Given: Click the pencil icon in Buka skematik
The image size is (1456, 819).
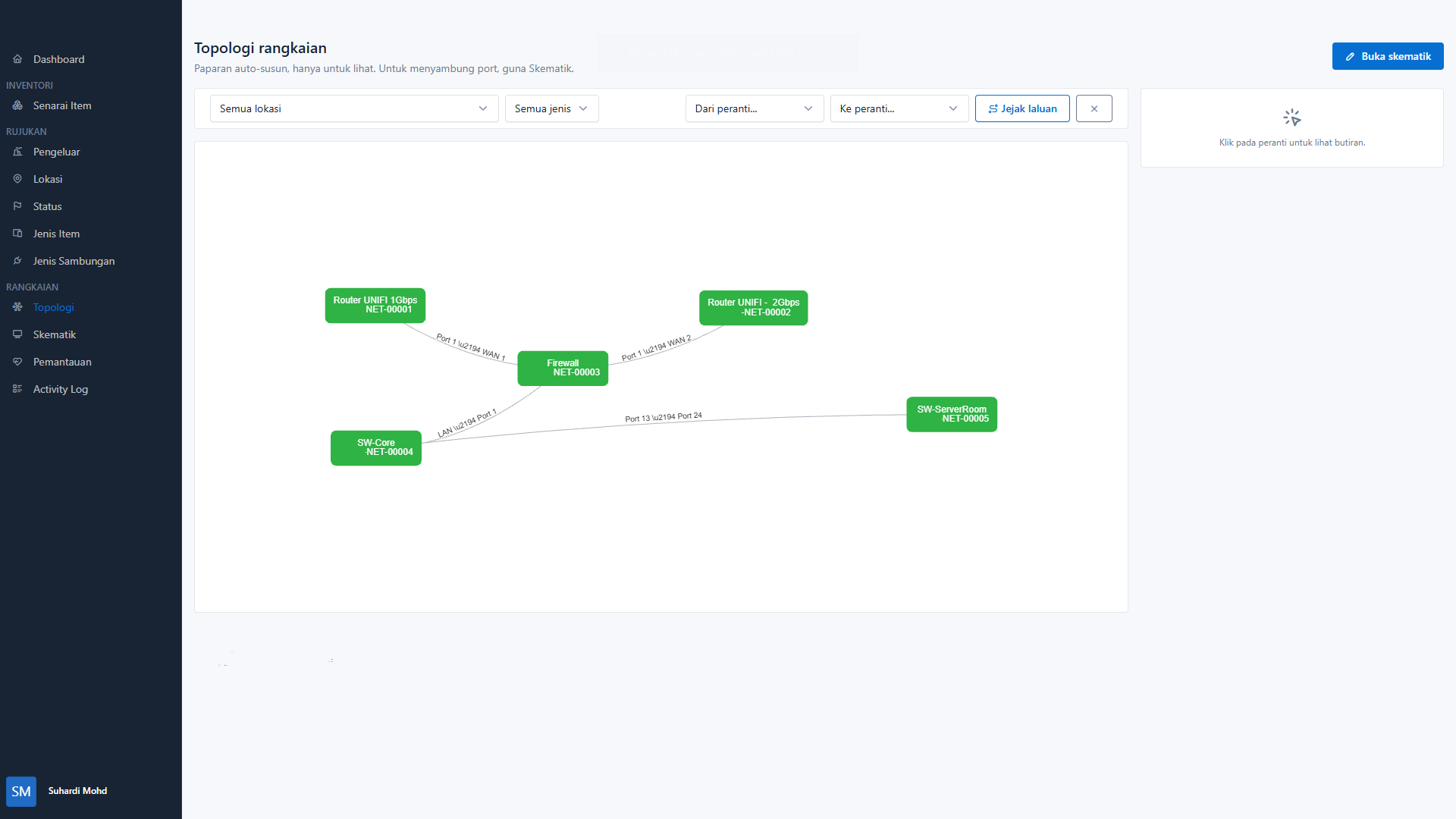Looking at the screenshot, I should point(1350,57).
